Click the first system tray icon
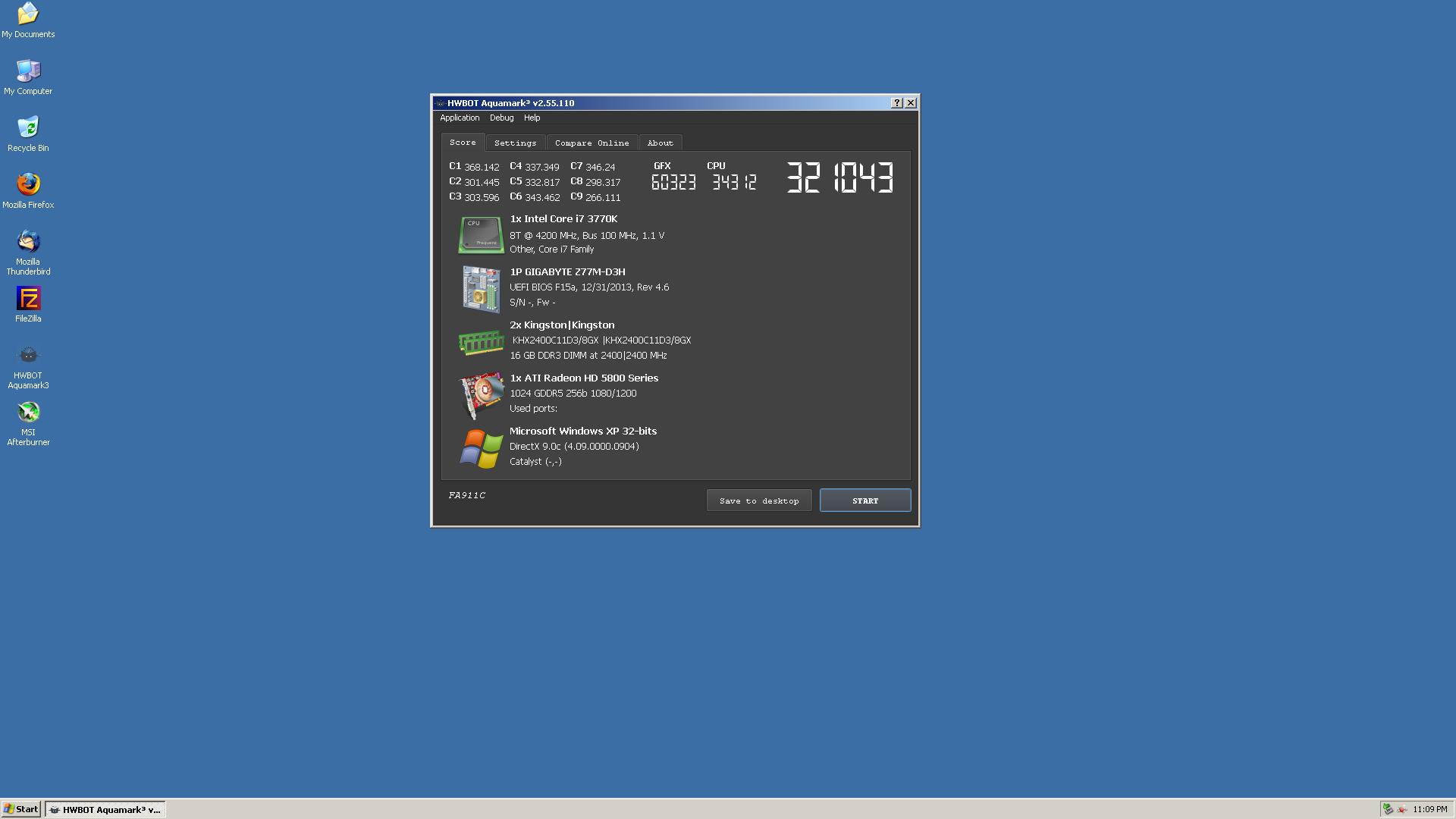 pyautogui.click(x=1388, y=809)
